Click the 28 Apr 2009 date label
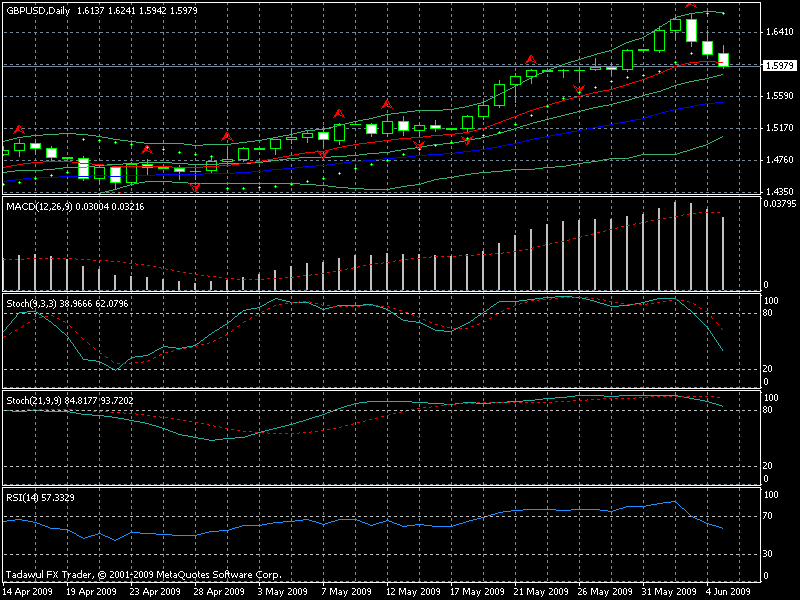This screenshot has width=800, height=600. point(219,592)
